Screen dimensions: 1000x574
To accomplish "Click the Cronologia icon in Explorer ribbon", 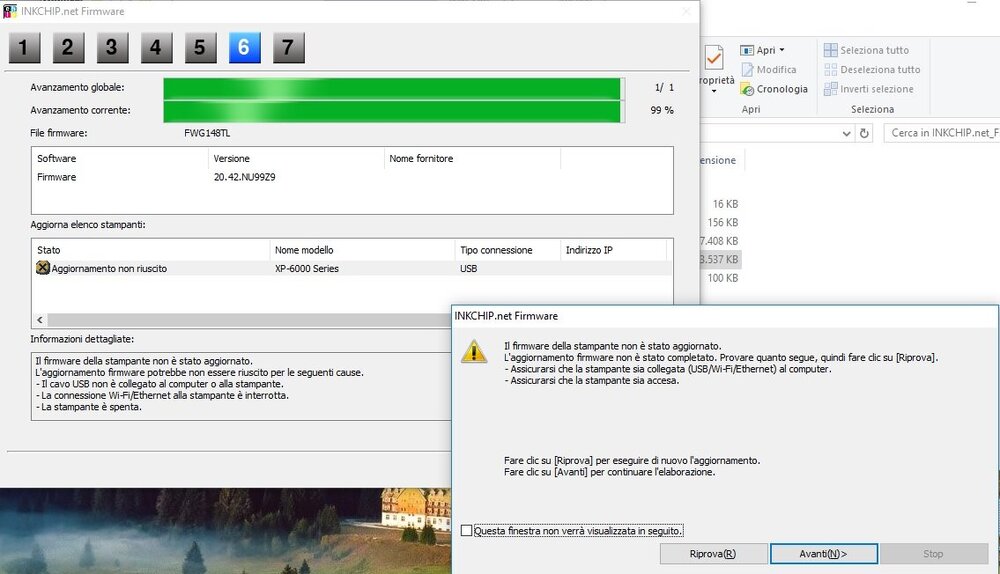I will (747, 89).
